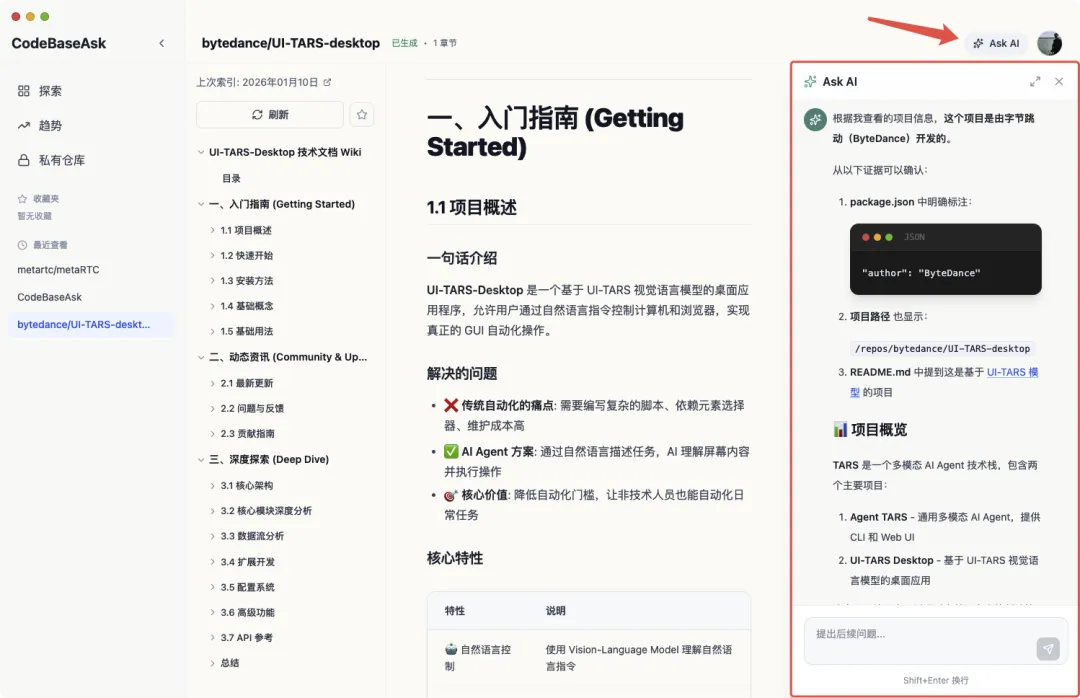1080x698 pixels.
Task: Click the sparkle icon in Ask AI panel title
Action: (811, 81)
